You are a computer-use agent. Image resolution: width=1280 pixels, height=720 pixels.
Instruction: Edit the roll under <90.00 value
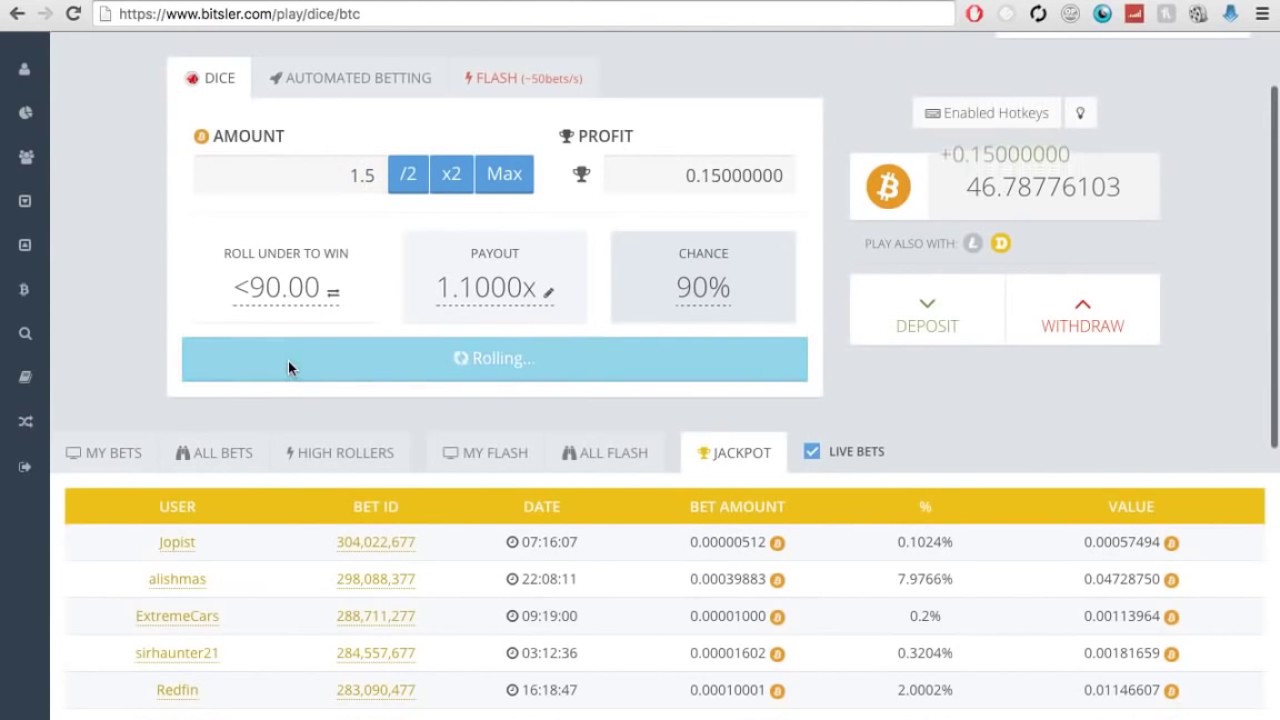[276, 288]
